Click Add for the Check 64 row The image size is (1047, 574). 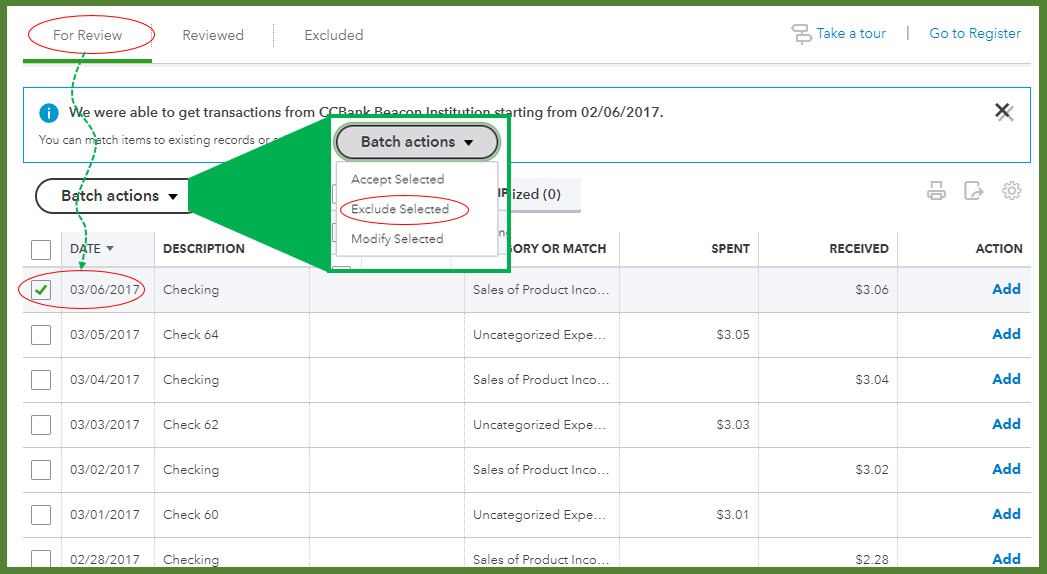[1006, 334]
